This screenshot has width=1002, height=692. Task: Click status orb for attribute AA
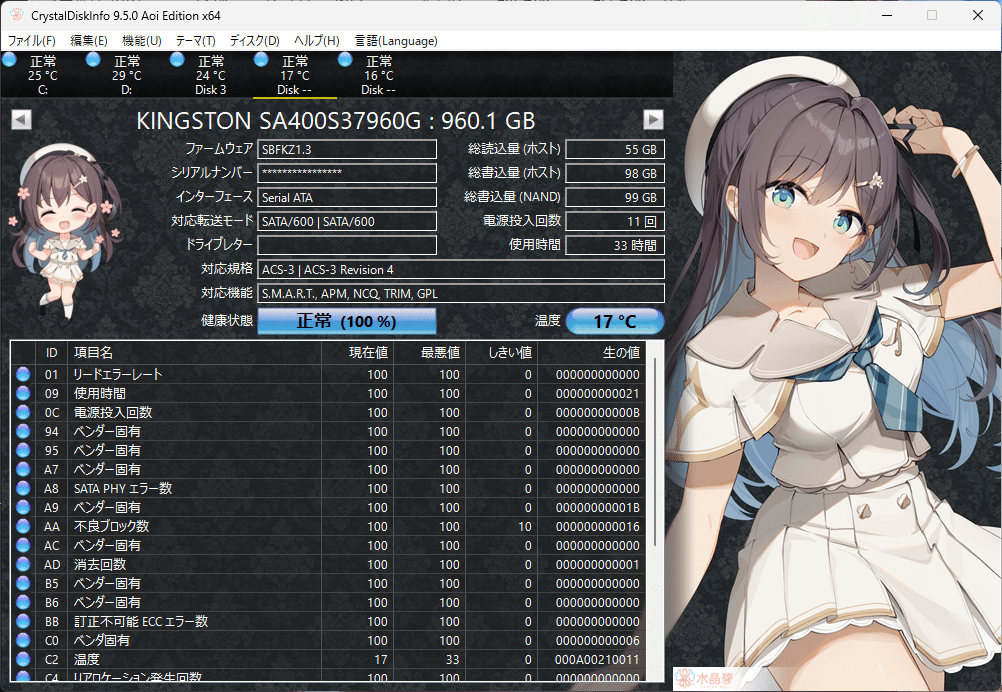23,527
